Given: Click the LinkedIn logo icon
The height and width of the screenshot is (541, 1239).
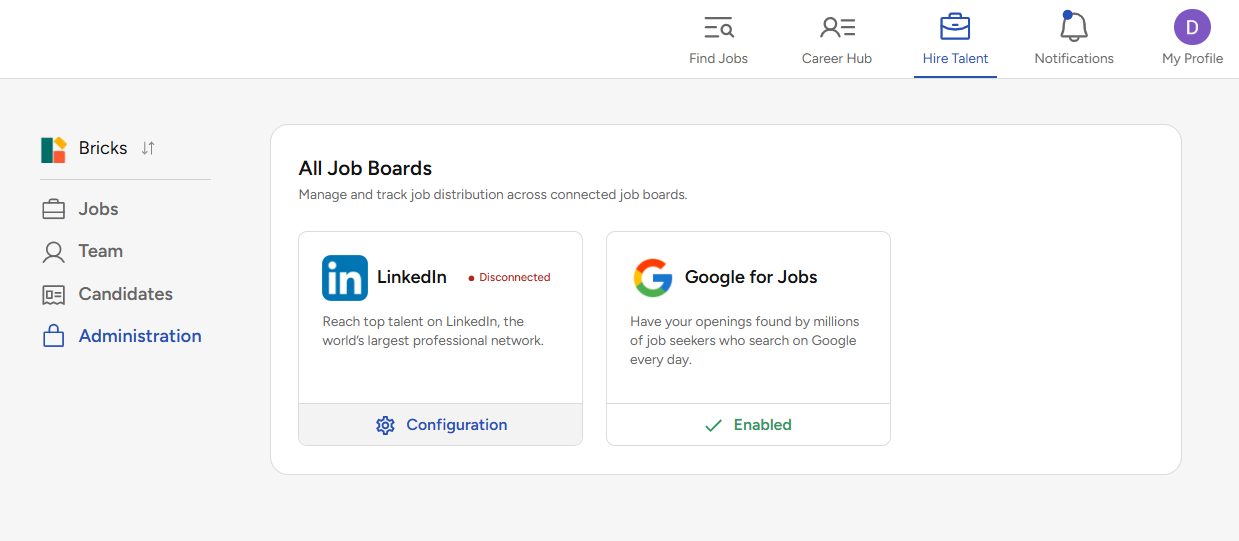Looking at the screenshot, I should (x=345, y=278).
